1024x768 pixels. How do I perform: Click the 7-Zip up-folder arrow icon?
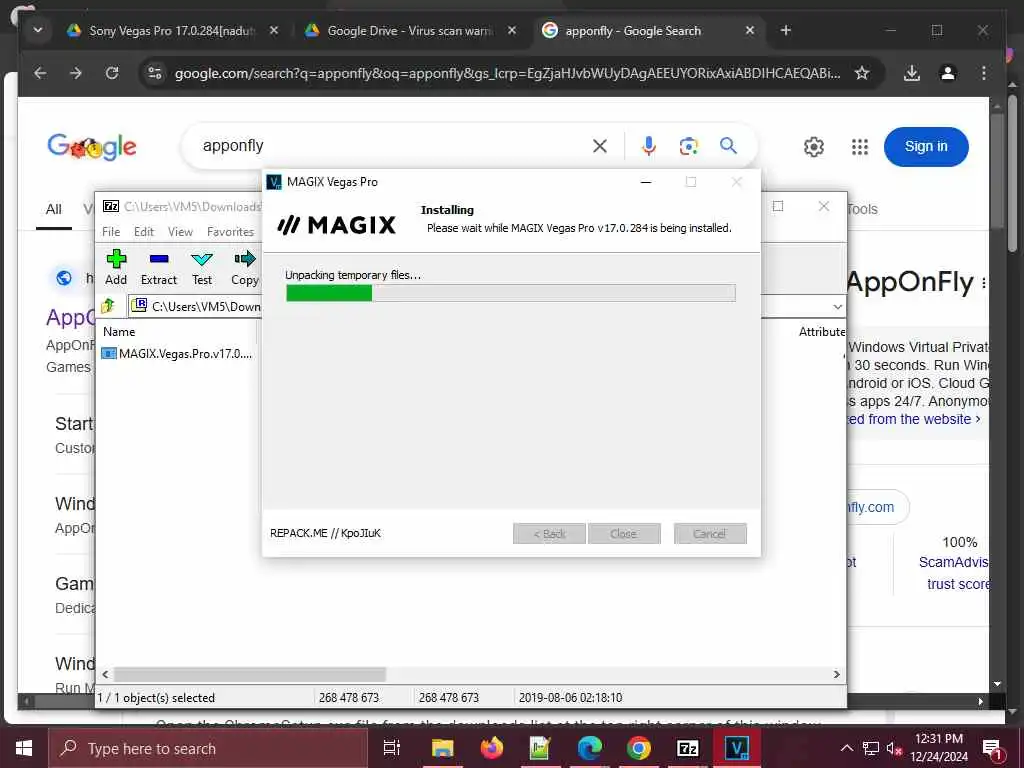108,305
